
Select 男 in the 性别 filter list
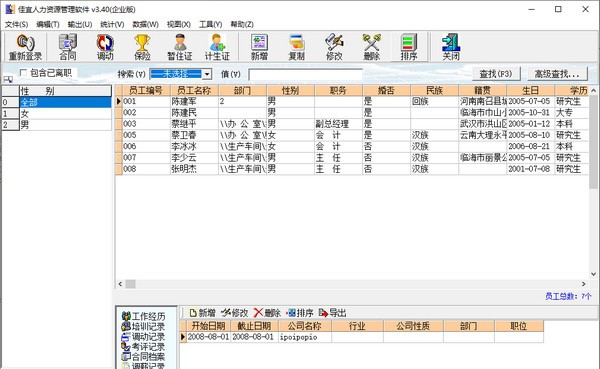click(65, 125)
